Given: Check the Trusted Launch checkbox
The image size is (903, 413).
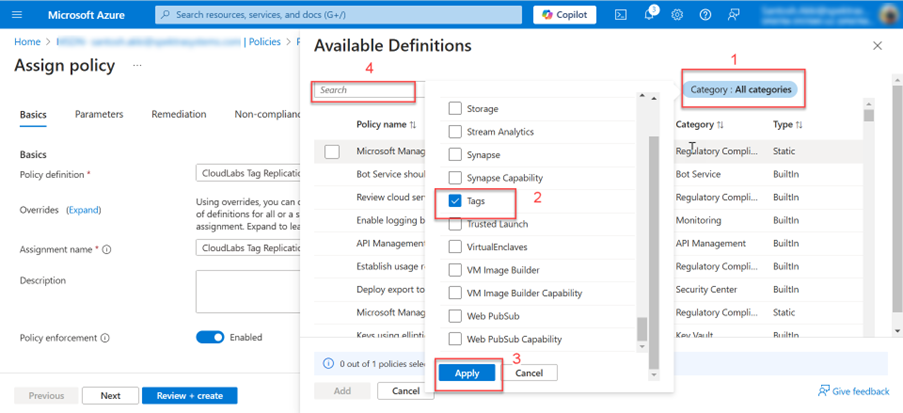Looking at the screenshot, I should (455, 223).
